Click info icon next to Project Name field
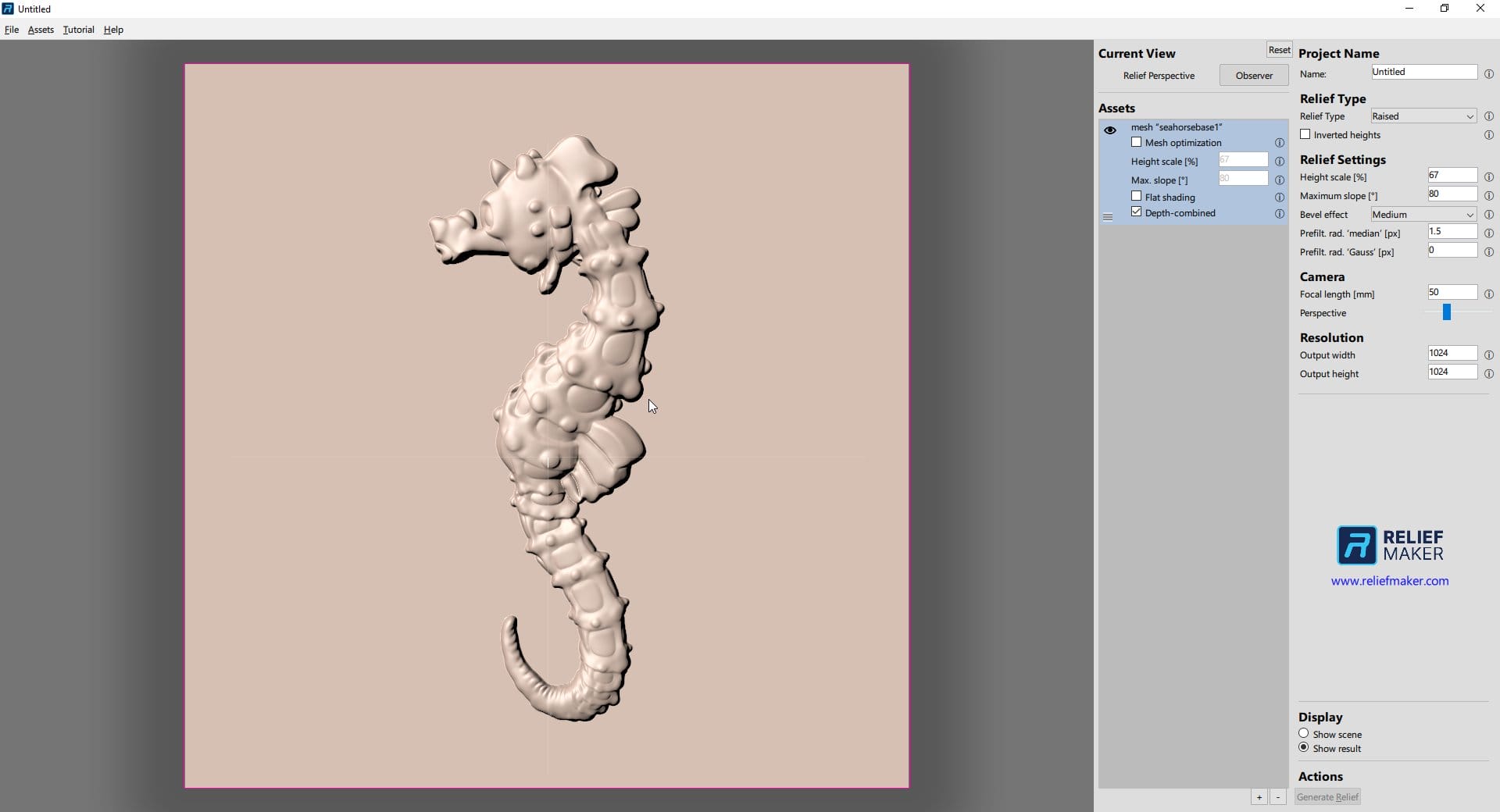 tap(1488, 74)
